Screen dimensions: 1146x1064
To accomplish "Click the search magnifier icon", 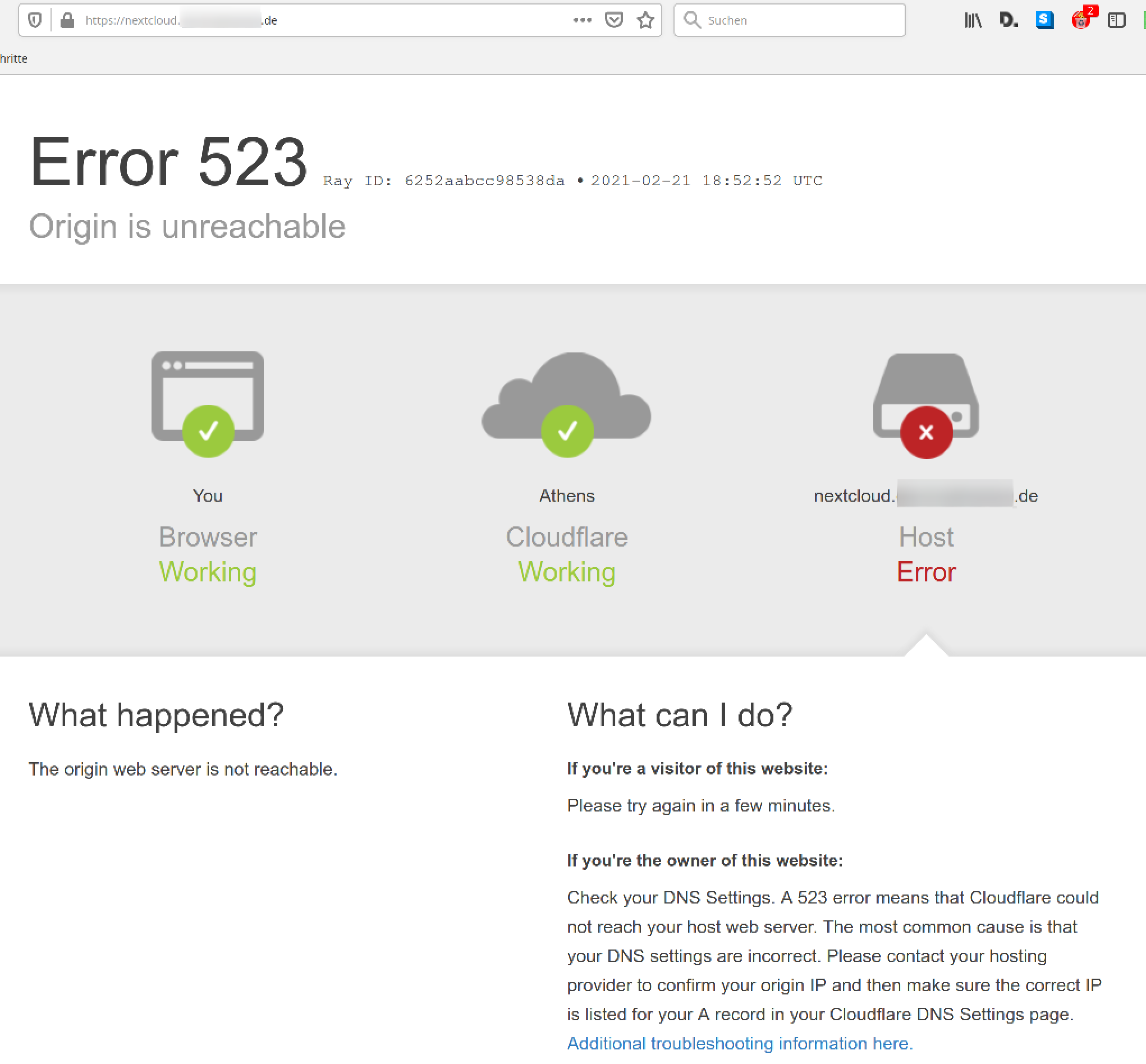I will pyautogui.click(x=691, y=20).
